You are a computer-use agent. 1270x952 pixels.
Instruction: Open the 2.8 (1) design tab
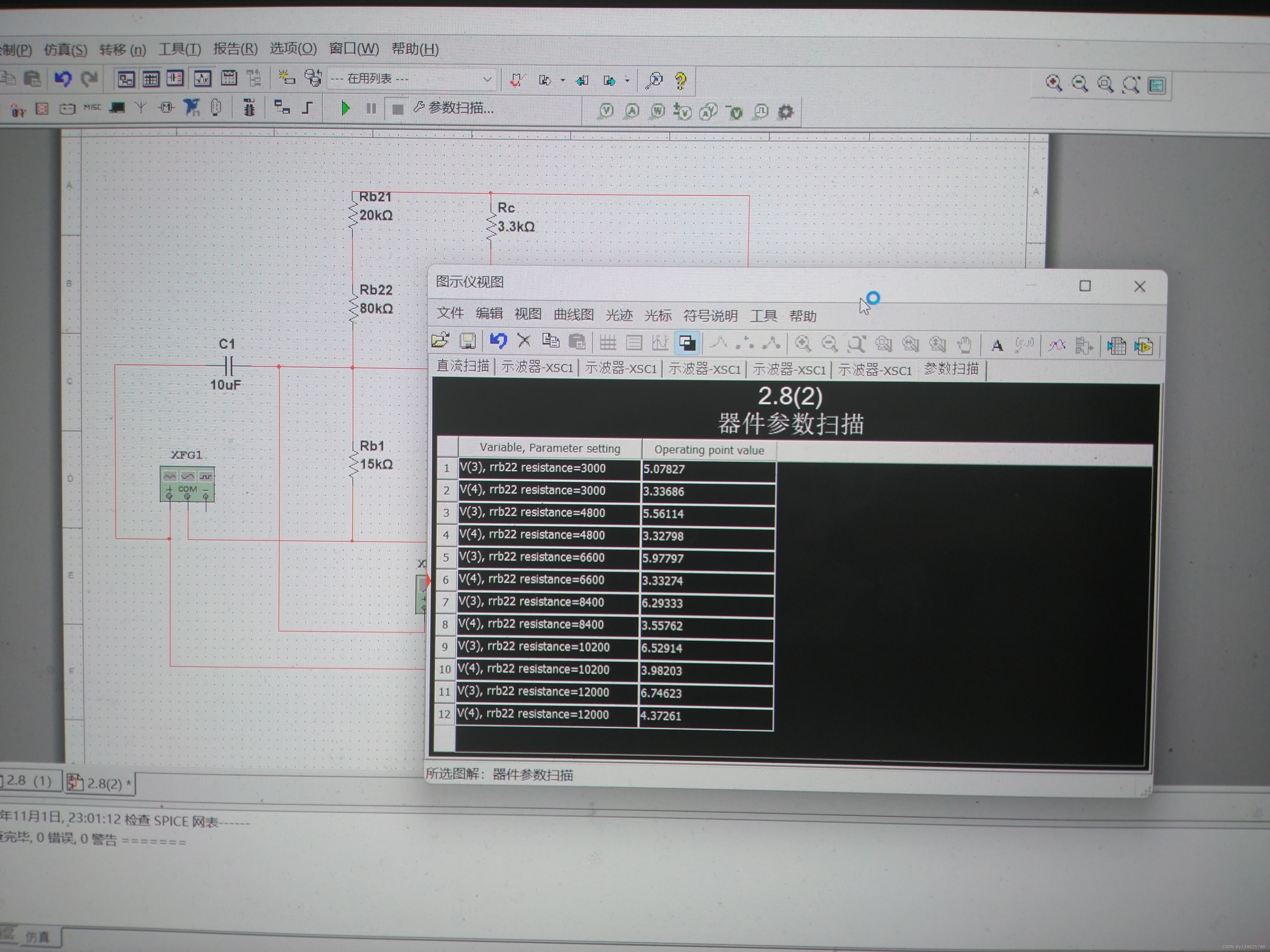click(x=29, y=781)
